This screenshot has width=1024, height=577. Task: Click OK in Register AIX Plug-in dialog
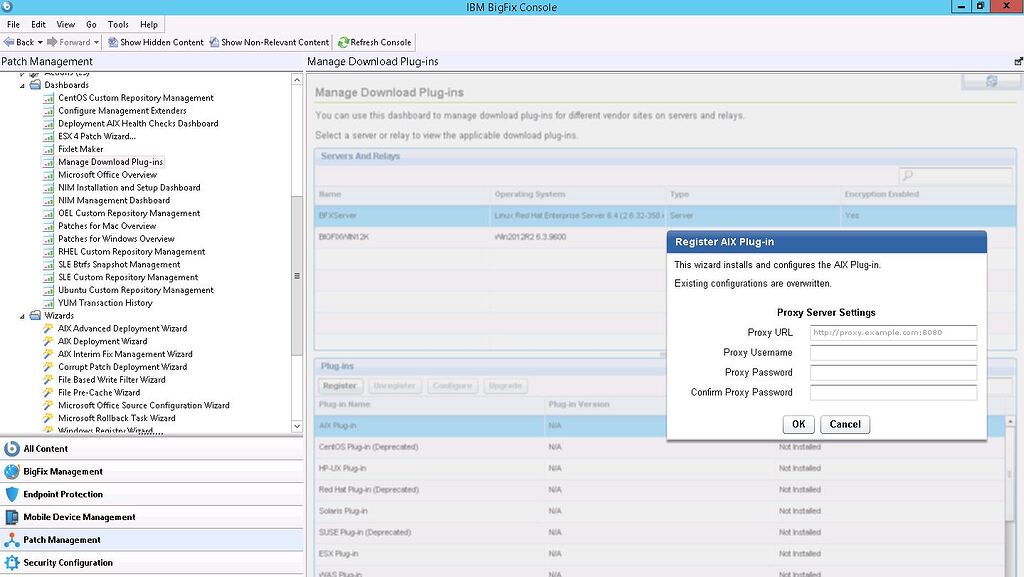[798, 424]
